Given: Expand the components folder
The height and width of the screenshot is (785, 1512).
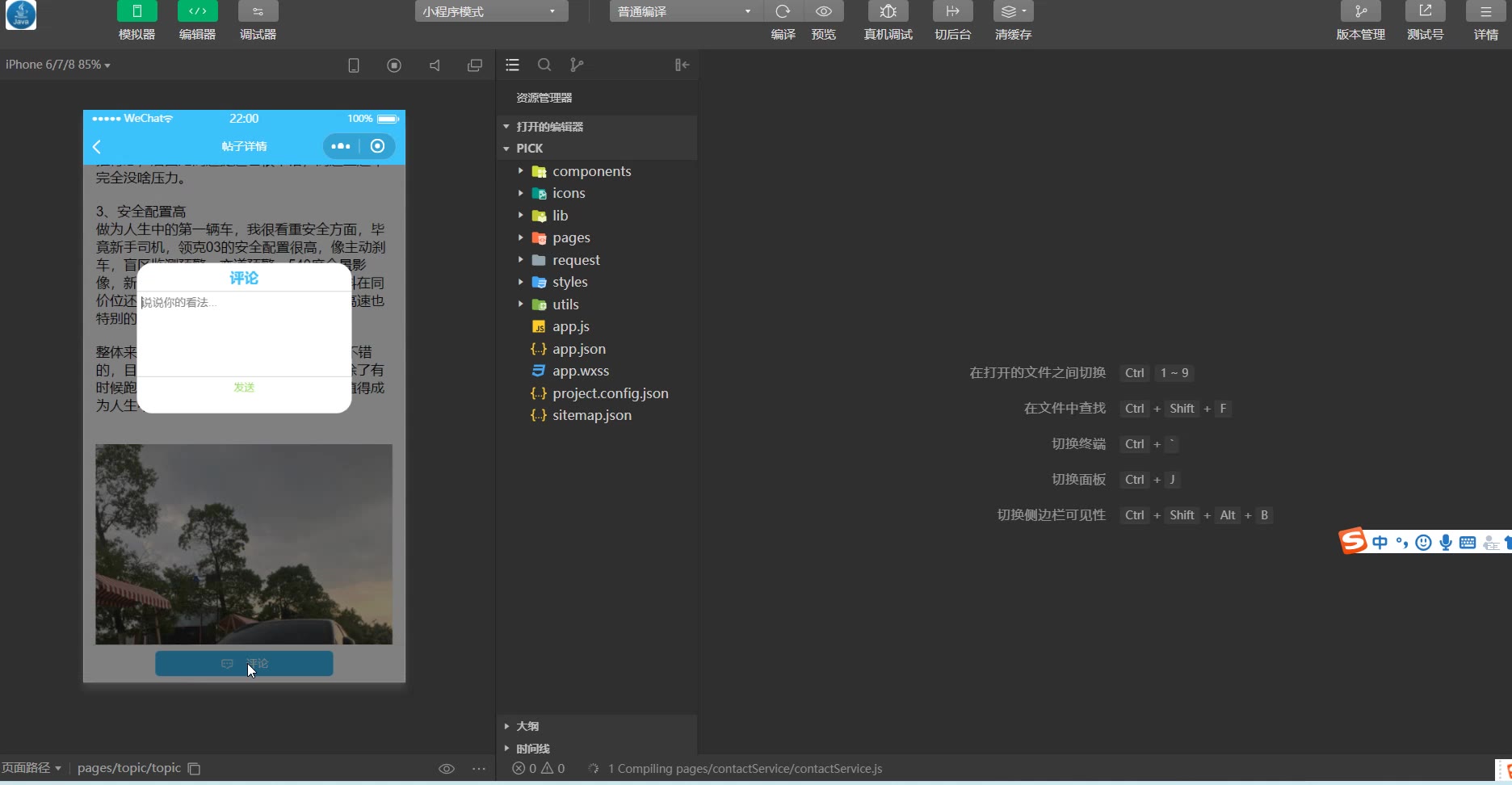Looking at the screenshot, I should coord(597,171).
